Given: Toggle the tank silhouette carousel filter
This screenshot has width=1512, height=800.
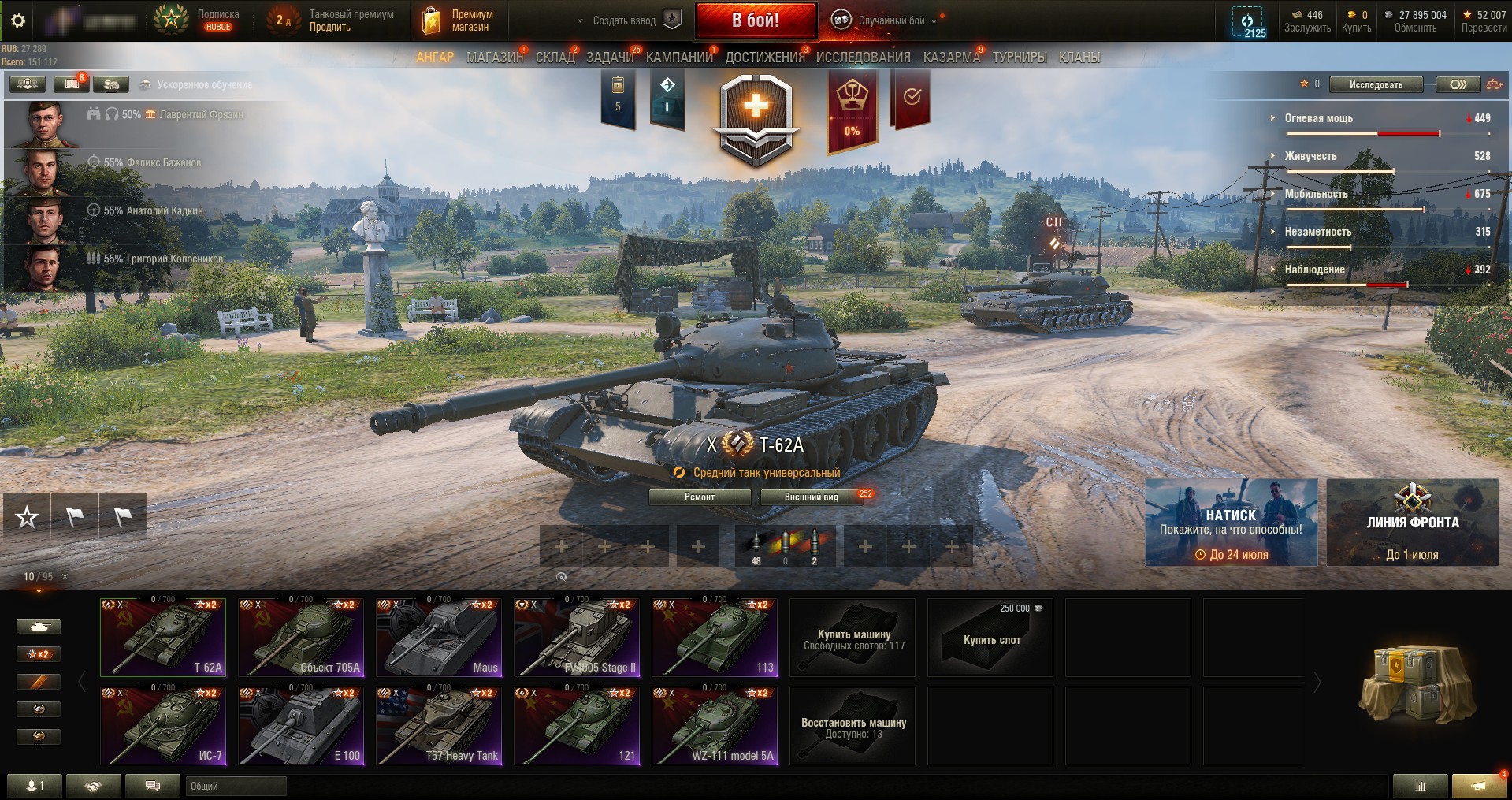Looking at the screenshot, I should pyautogui.click(x=39, y=627).
